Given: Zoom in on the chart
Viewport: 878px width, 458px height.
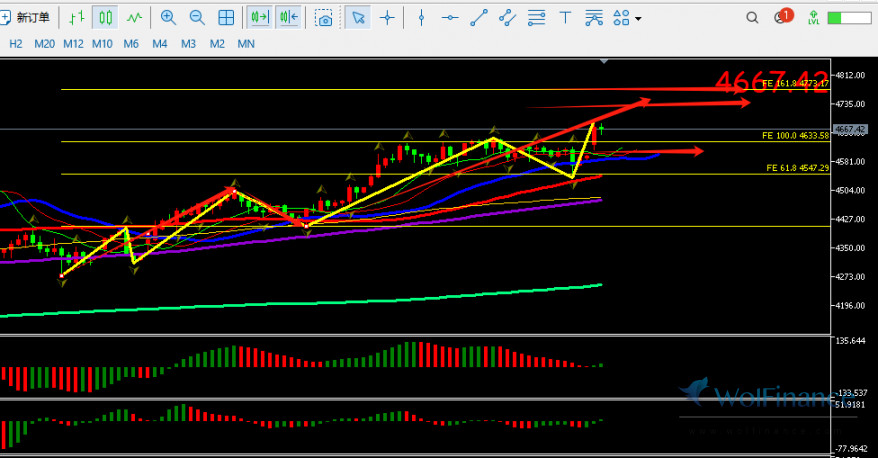Looking at the screenshot, I should [168, 18].
